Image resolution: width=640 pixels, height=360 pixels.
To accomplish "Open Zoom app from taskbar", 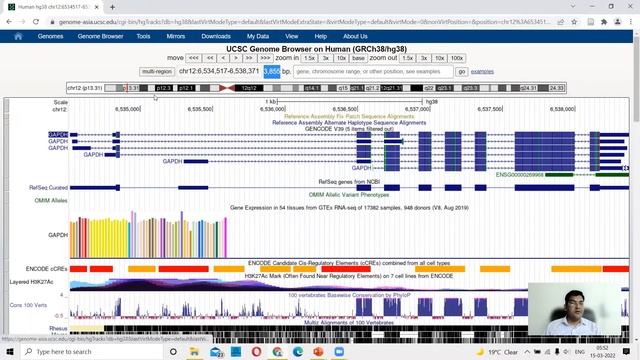I will (339, 351).
